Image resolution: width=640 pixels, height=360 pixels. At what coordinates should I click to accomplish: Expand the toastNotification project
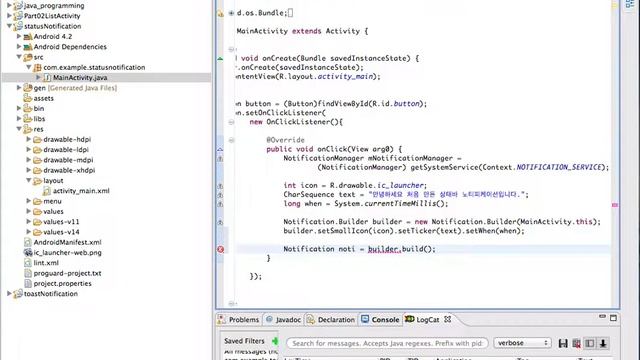9,293
